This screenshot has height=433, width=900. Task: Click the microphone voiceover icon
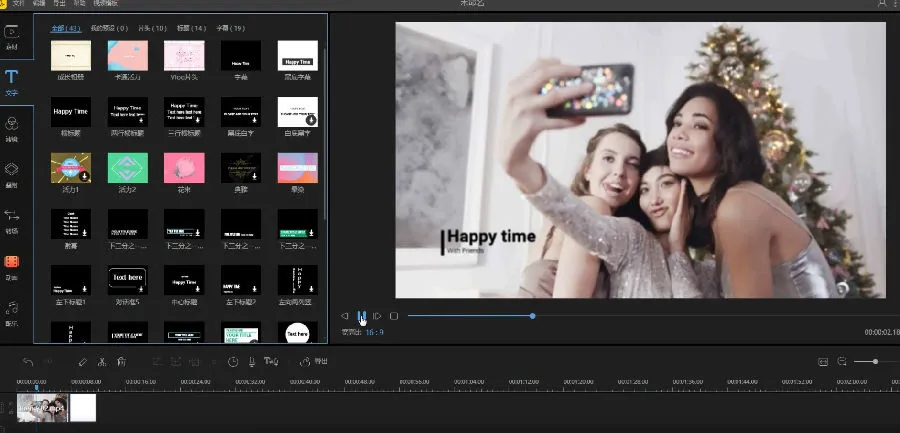[x=252, y=362]
